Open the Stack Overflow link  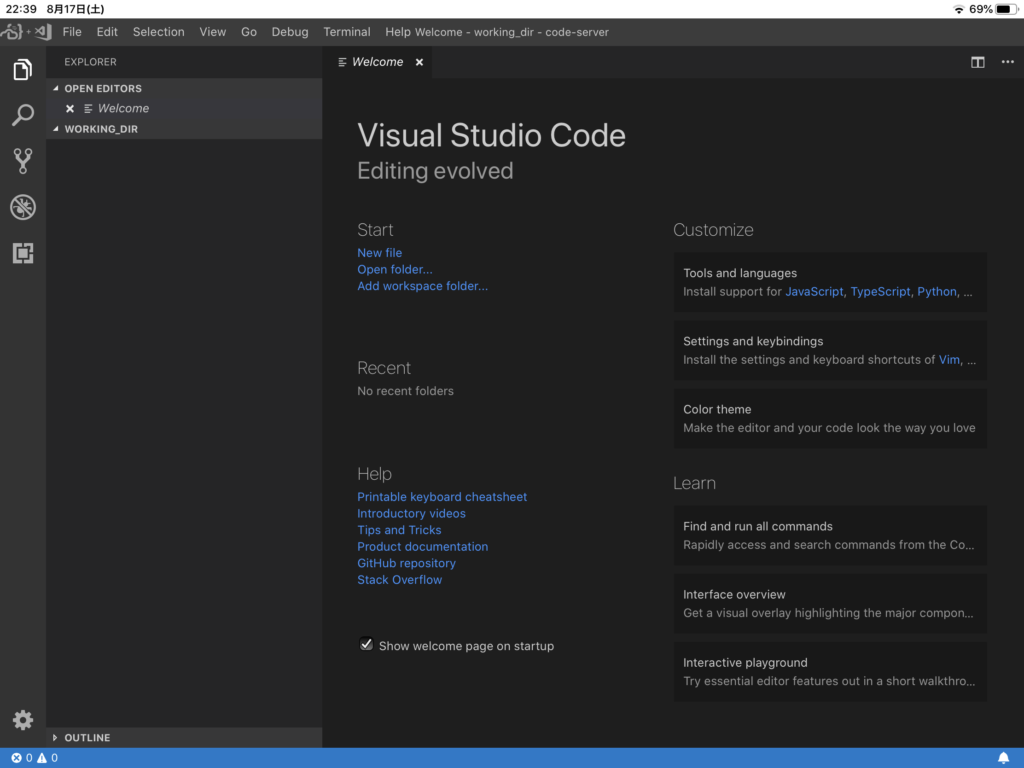point(400,580)
